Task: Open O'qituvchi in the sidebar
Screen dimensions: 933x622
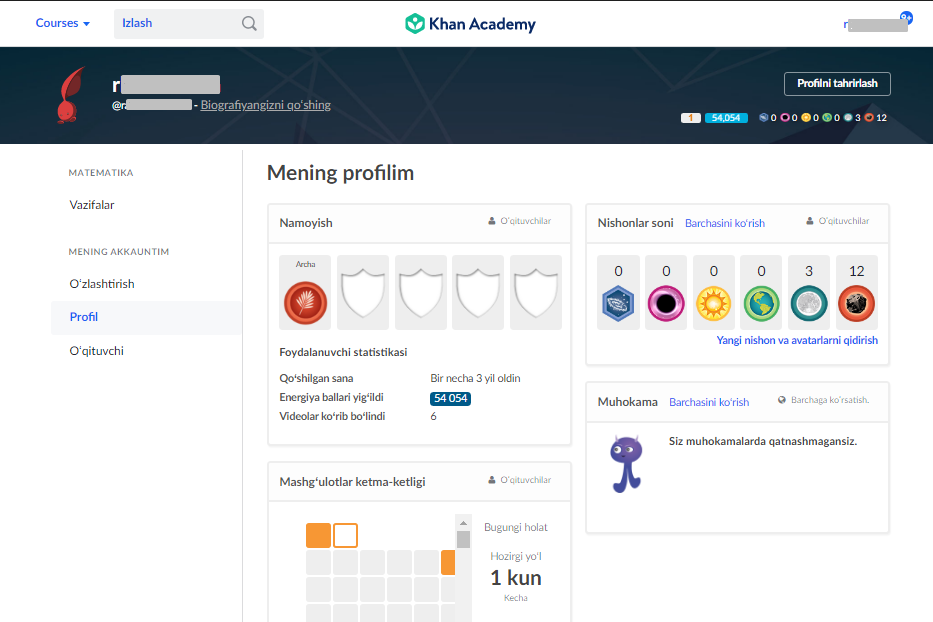Action: point(96,351)
